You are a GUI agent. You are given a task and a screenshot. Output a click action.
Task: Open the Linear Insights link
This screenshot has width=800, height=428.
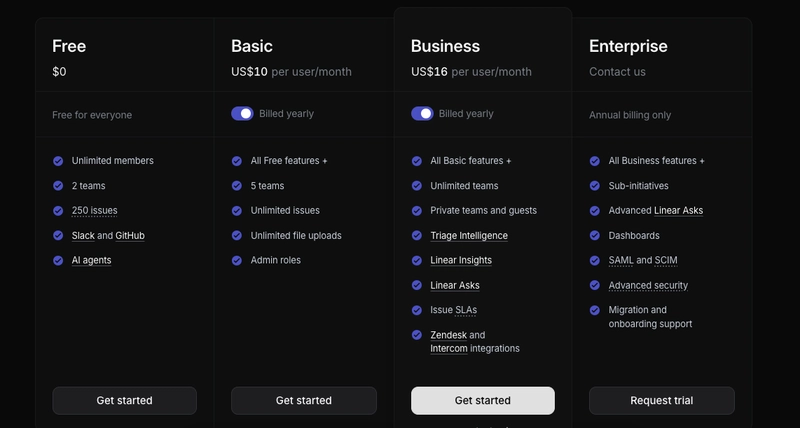click(461, 260)
